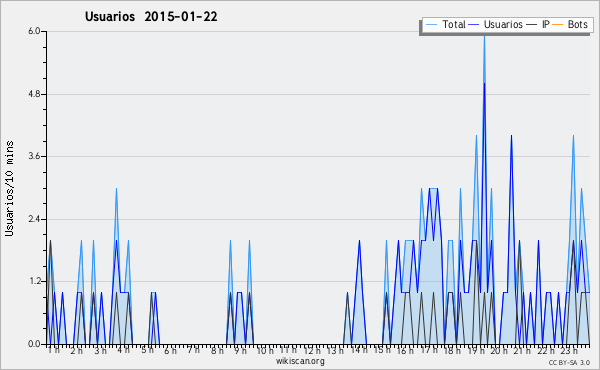Click the dark blue Usuarios legend line
The height and width of the screenshot is (370, 600).
[x=474, y=25]
